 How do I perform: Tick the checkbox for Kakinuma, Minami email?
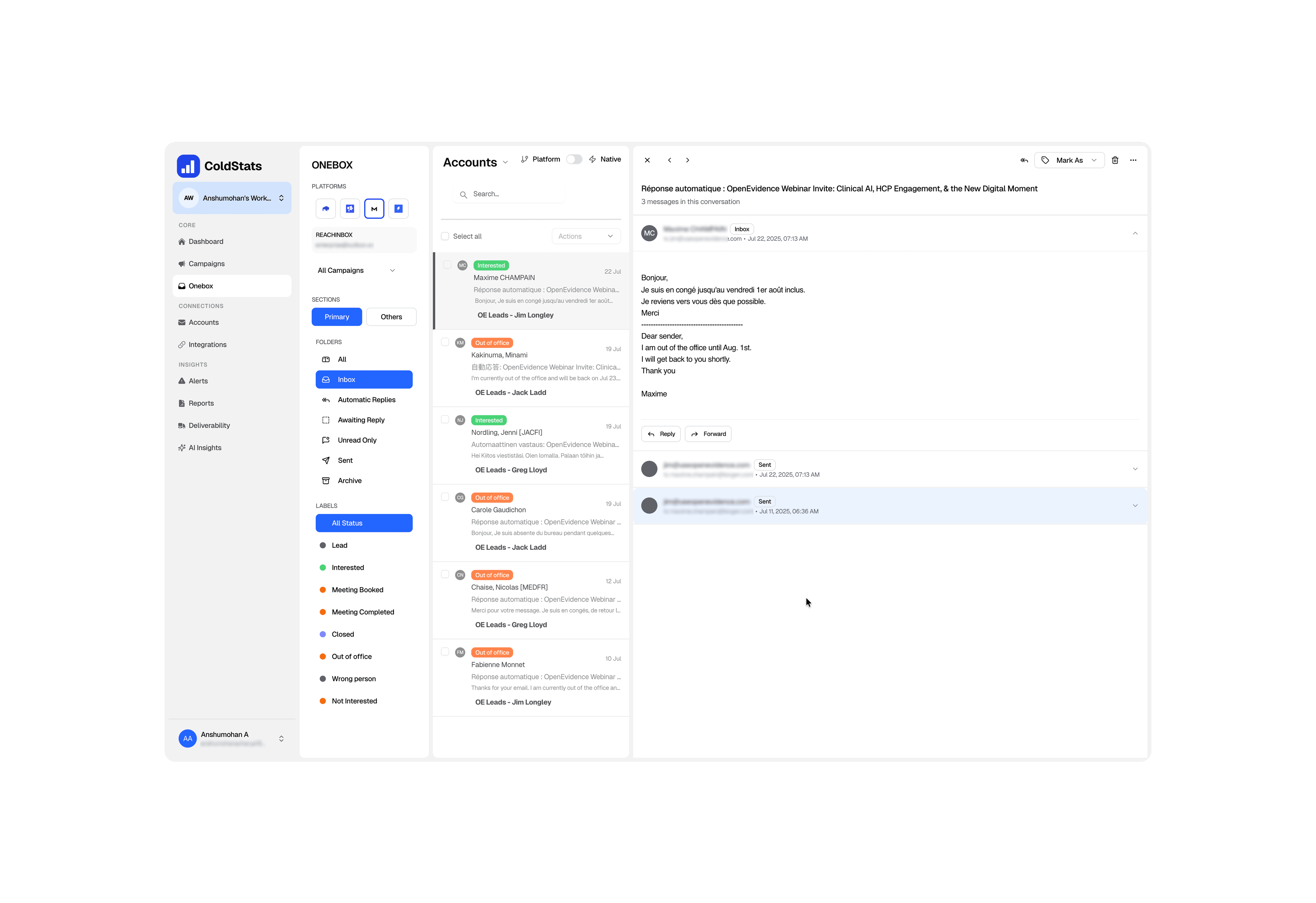[445, 342]
